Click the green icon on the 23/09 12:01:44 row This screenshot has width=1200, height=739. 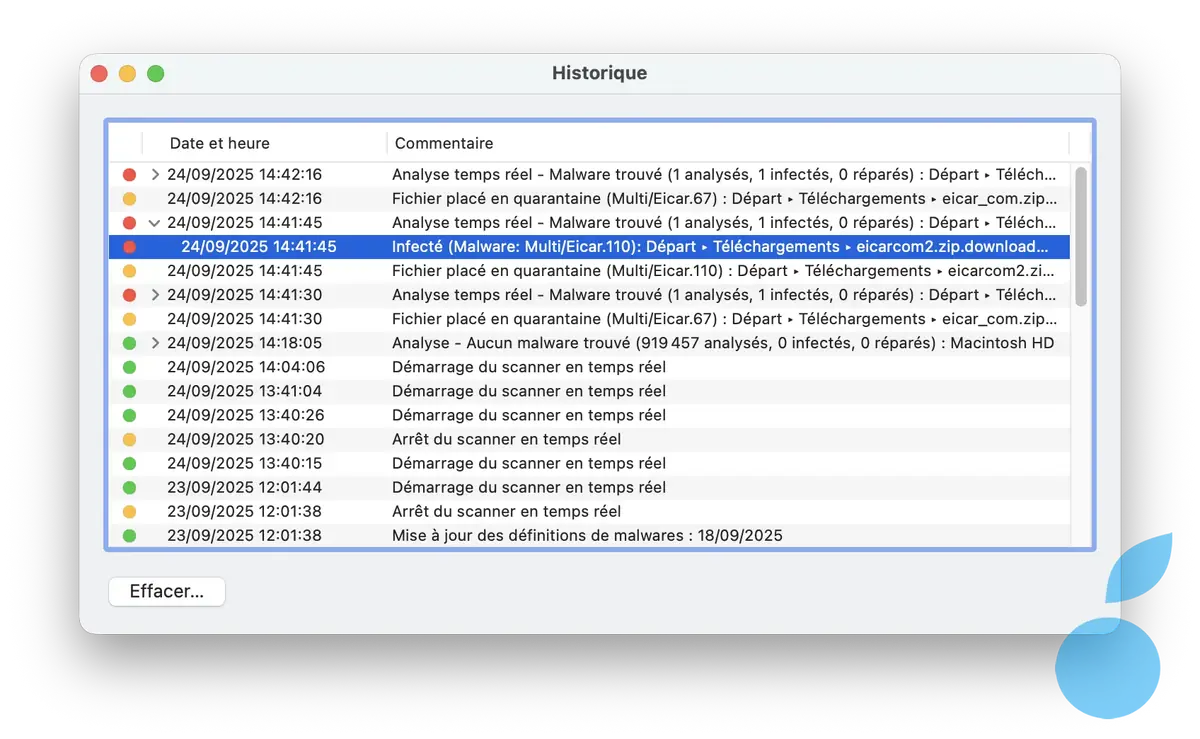coord(129,487)
